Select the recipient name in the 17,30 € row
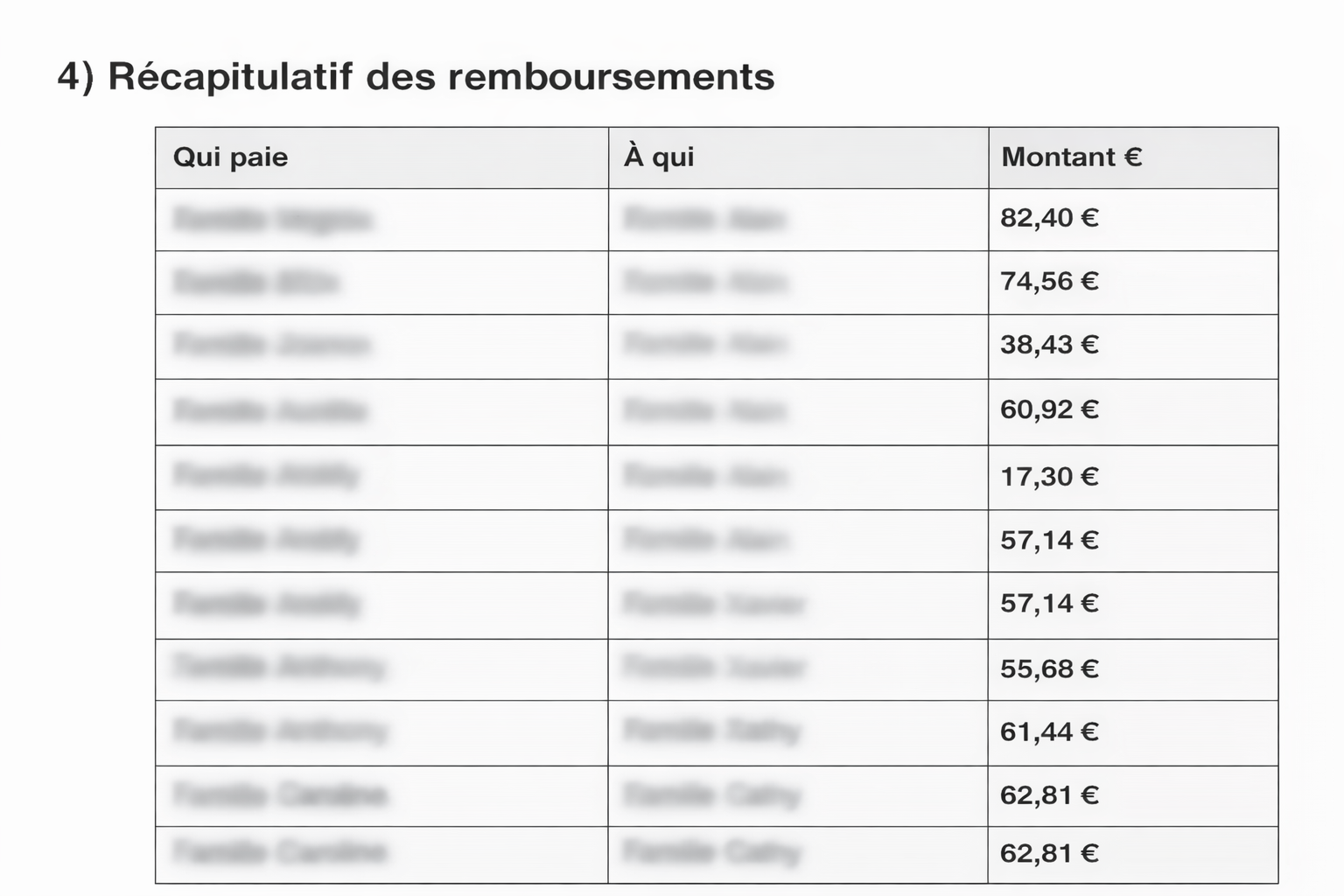 pyautogui.click(x=704, y=477)
